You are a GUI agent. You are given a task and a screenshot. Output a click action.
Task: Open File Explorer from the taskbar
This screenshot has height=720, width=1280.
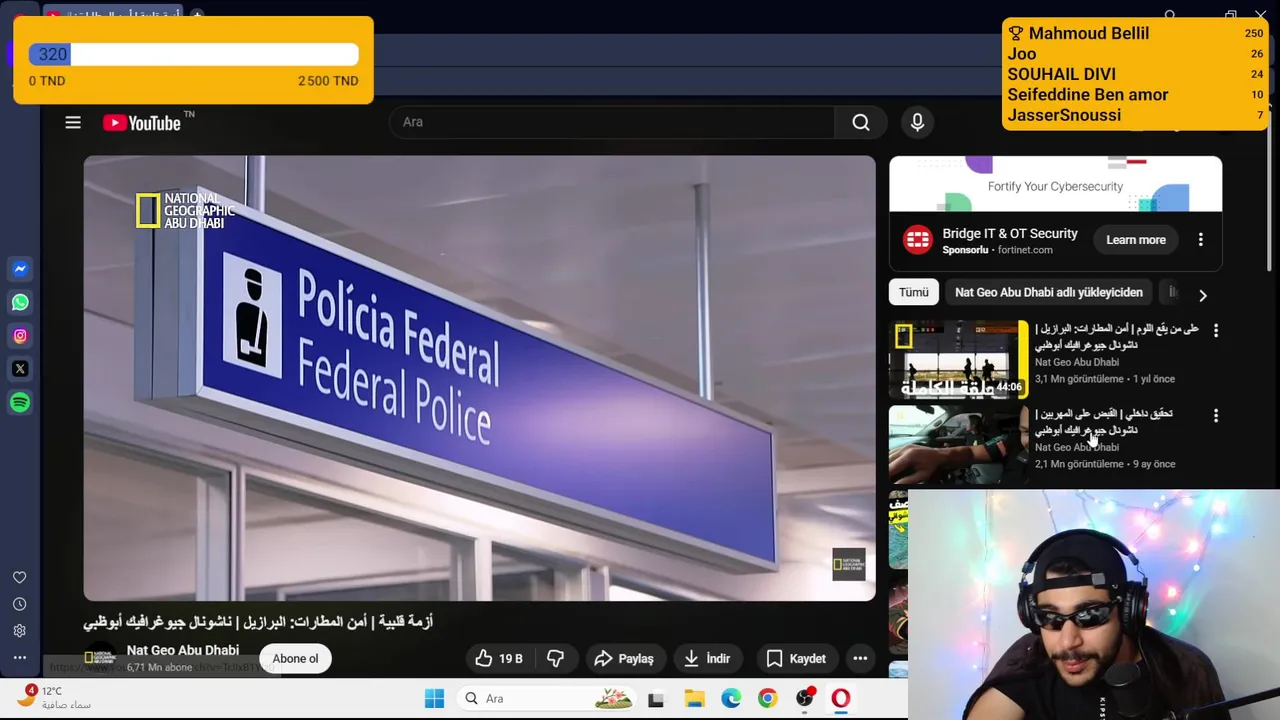pyautogui.click(x=694, y=698)
